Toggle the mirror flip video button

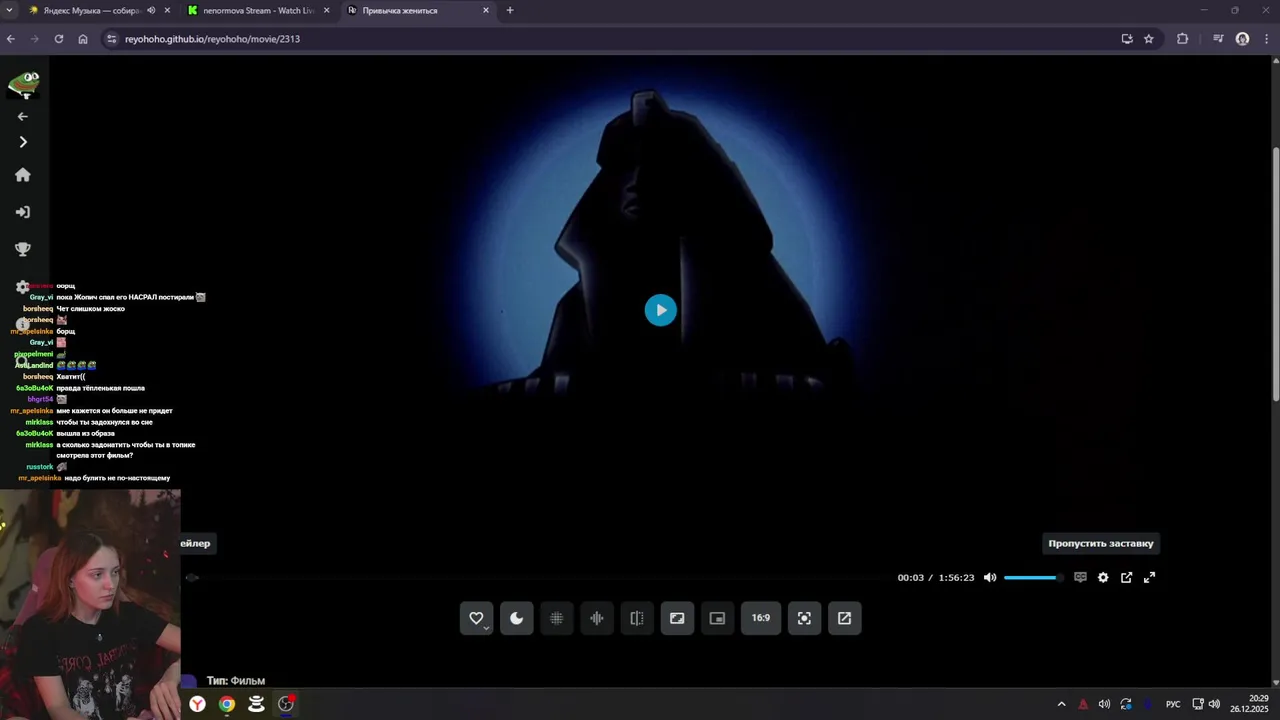coord(637,618)
